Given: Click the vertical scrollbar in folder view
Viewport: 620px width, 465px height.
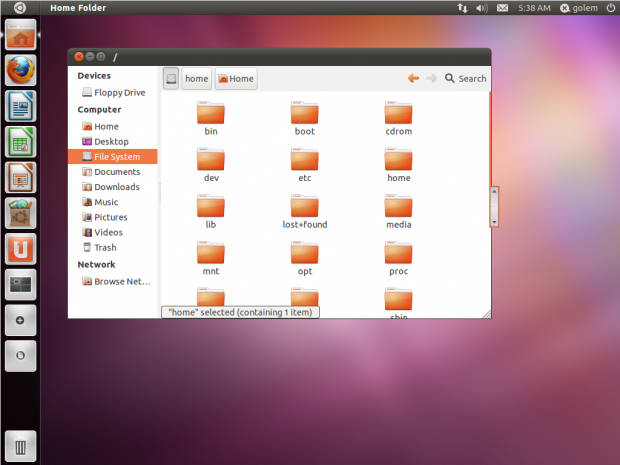Looking at the screenshot, I should point(493,207).
